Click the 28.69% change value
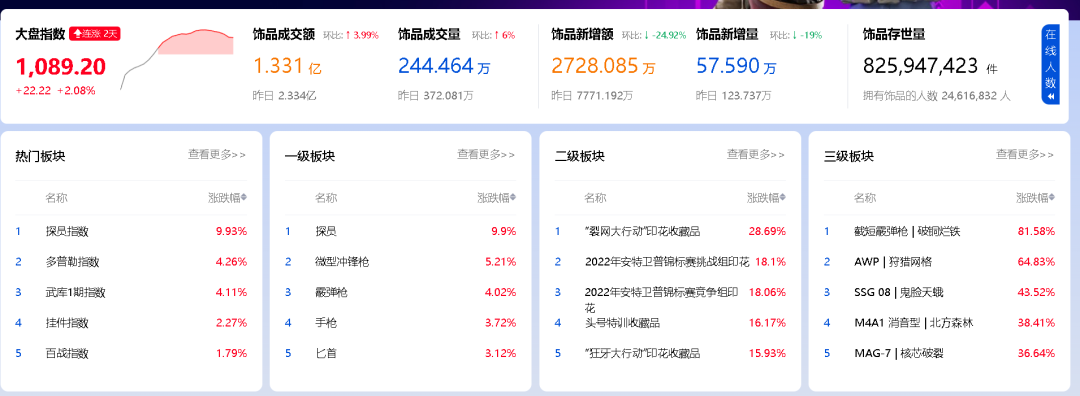The height and width of the screenshot is (396, 1080). click(x=767, y=231)
